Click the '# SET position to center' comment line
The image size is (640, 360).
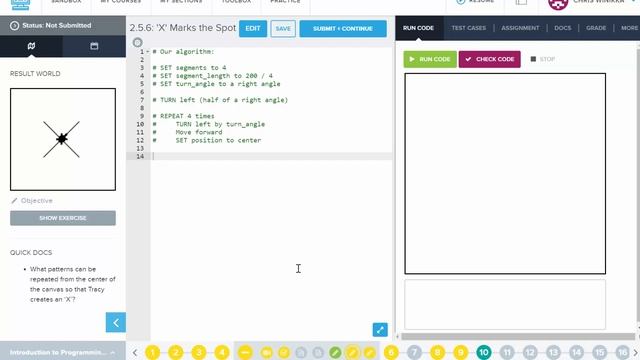coord(207,140)
